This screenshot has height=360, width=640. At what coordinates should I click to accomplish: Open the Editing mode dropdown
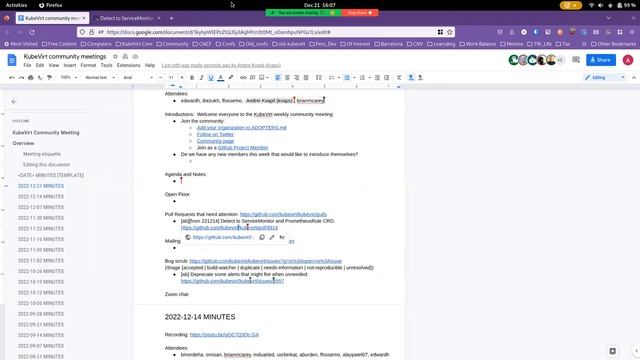tap(604, 78)
